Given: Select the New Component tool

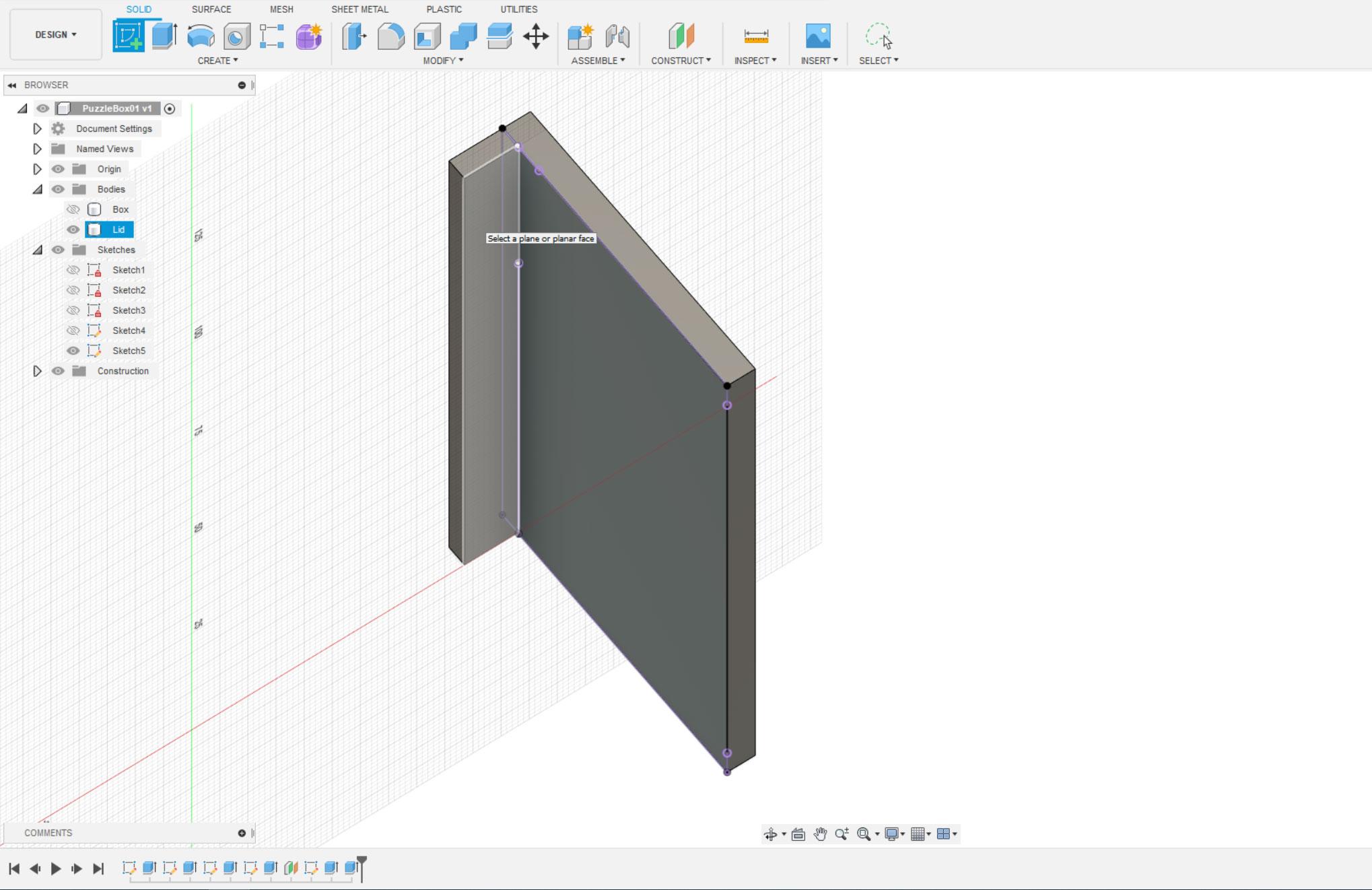Looking at the screenshot, I should [580, 36].
